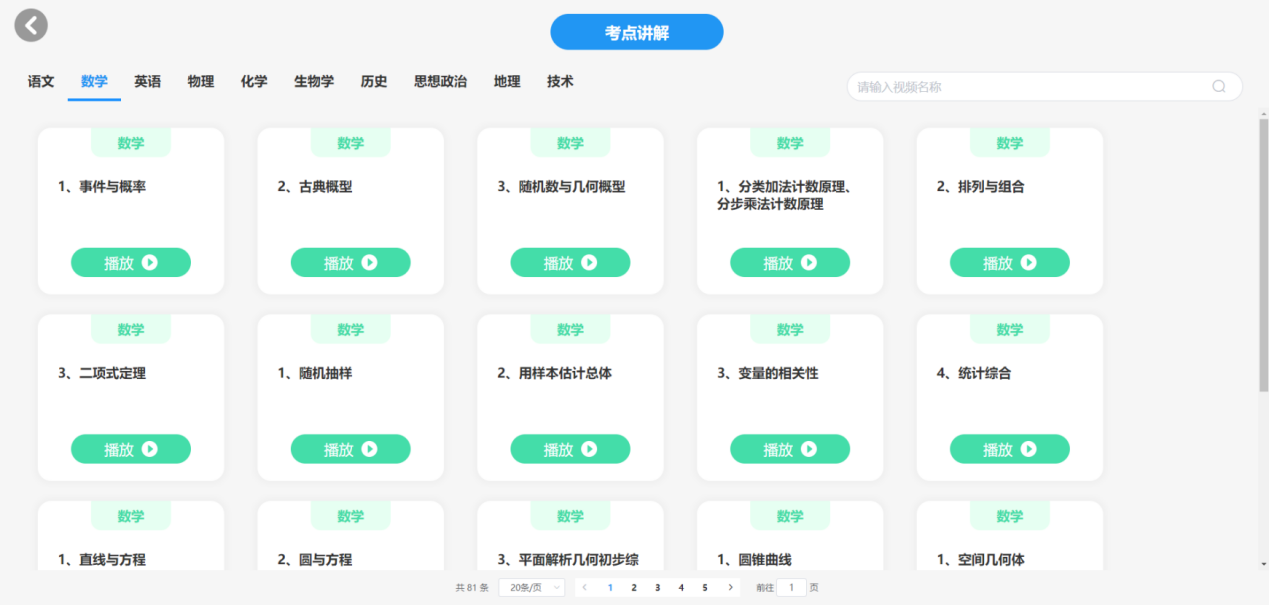Switch to the 技术 tab
This screenshot has width=1269, height=605.
pyautogui.click(x=560, y=82)
